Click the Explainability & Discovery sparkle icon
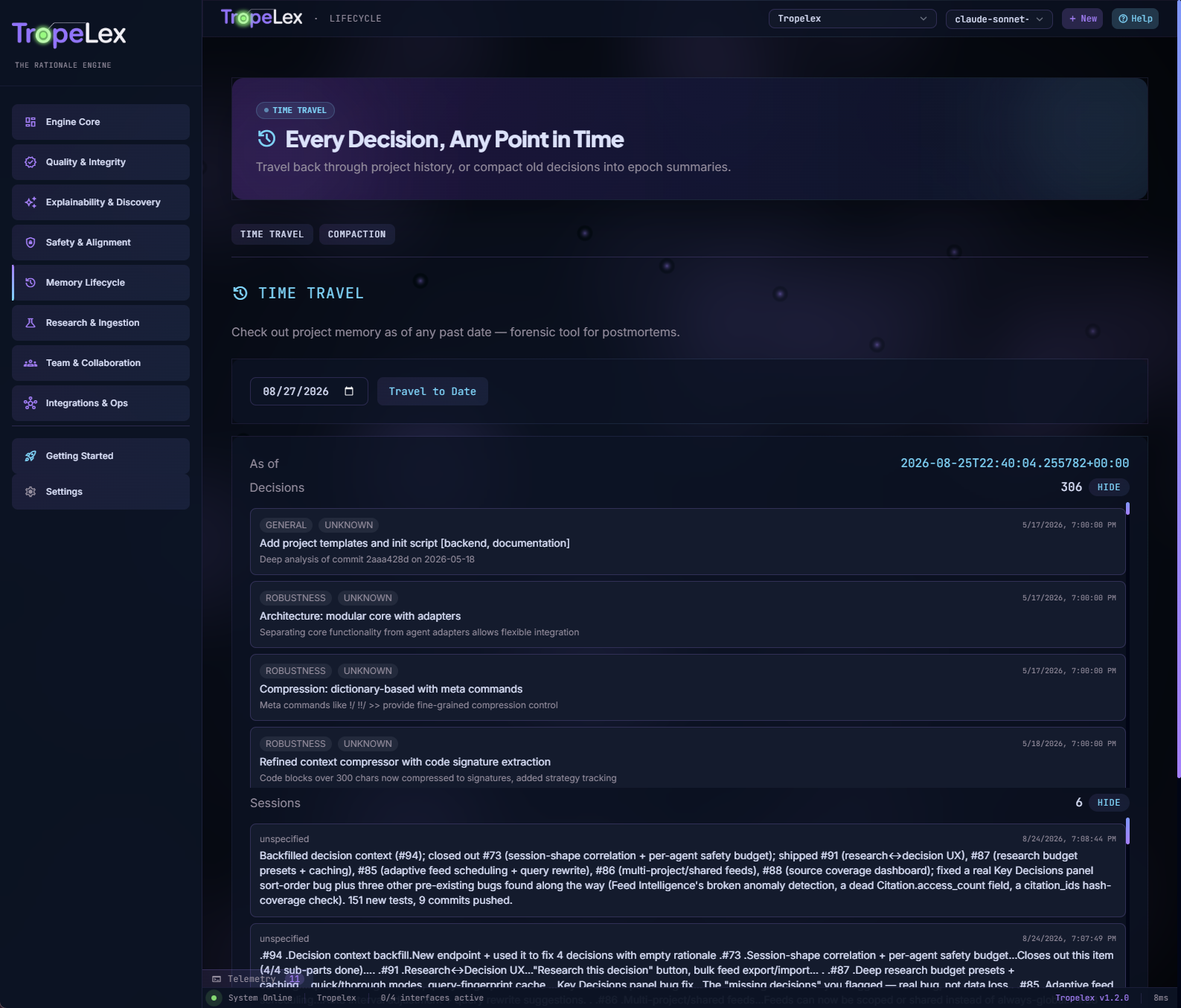This screenshot has height=1008, width=1181. click(x=31, y=202)
